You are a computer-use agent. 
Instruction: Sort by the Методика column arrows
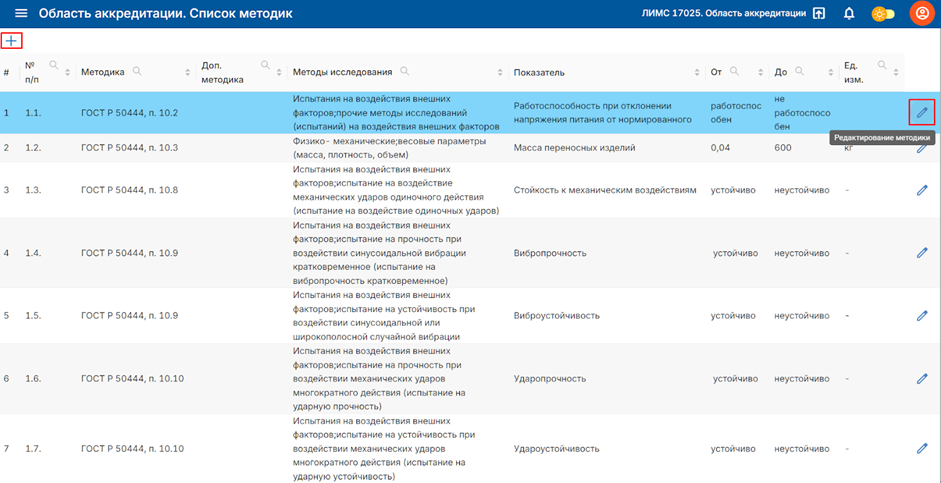tap(188, 73)
